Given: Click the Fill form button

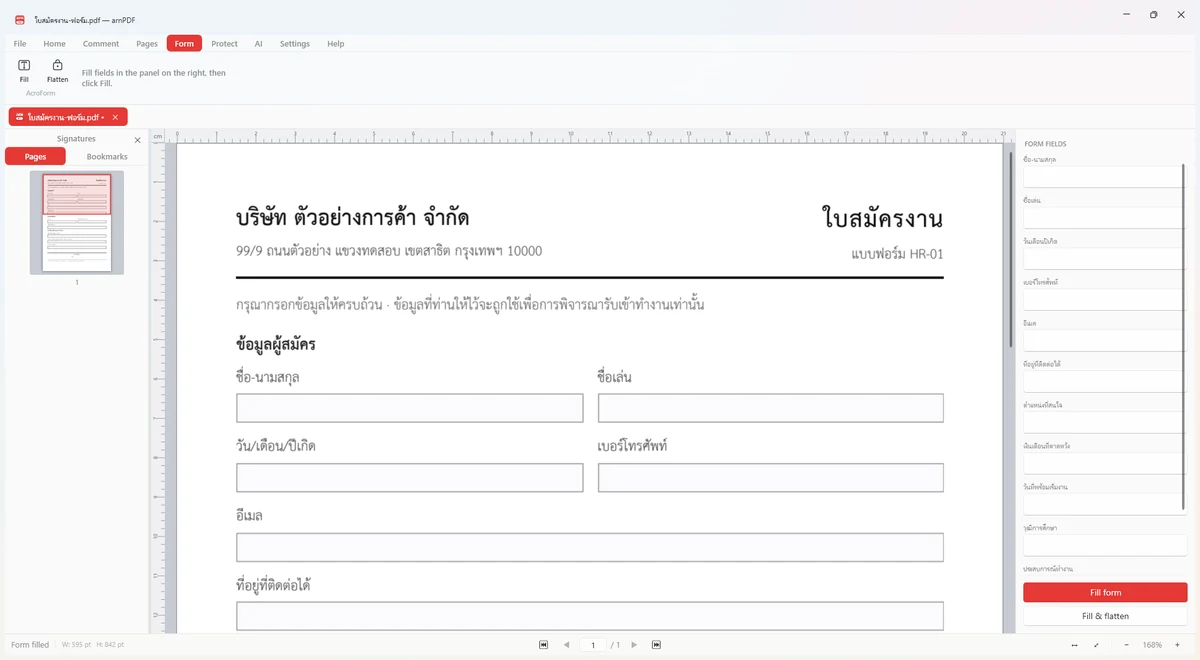Looking at the screenshot, I should pyautogui.click(x=1105, y=593).
